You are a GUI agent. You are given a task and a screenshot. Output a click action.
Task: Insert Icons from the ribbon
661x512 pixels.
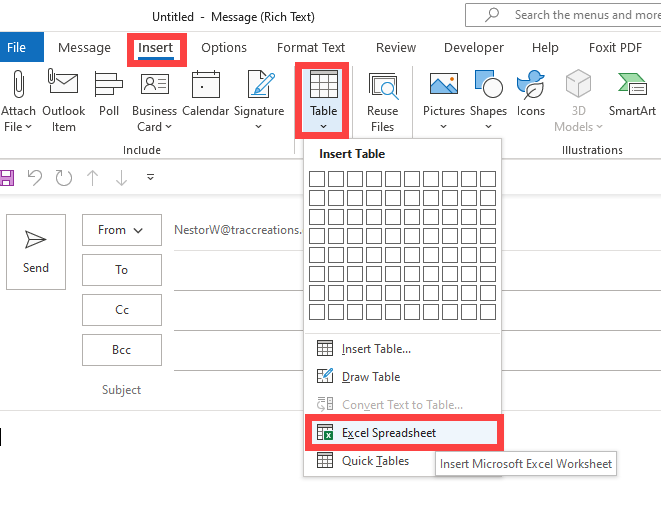click(x=531, y=94)
